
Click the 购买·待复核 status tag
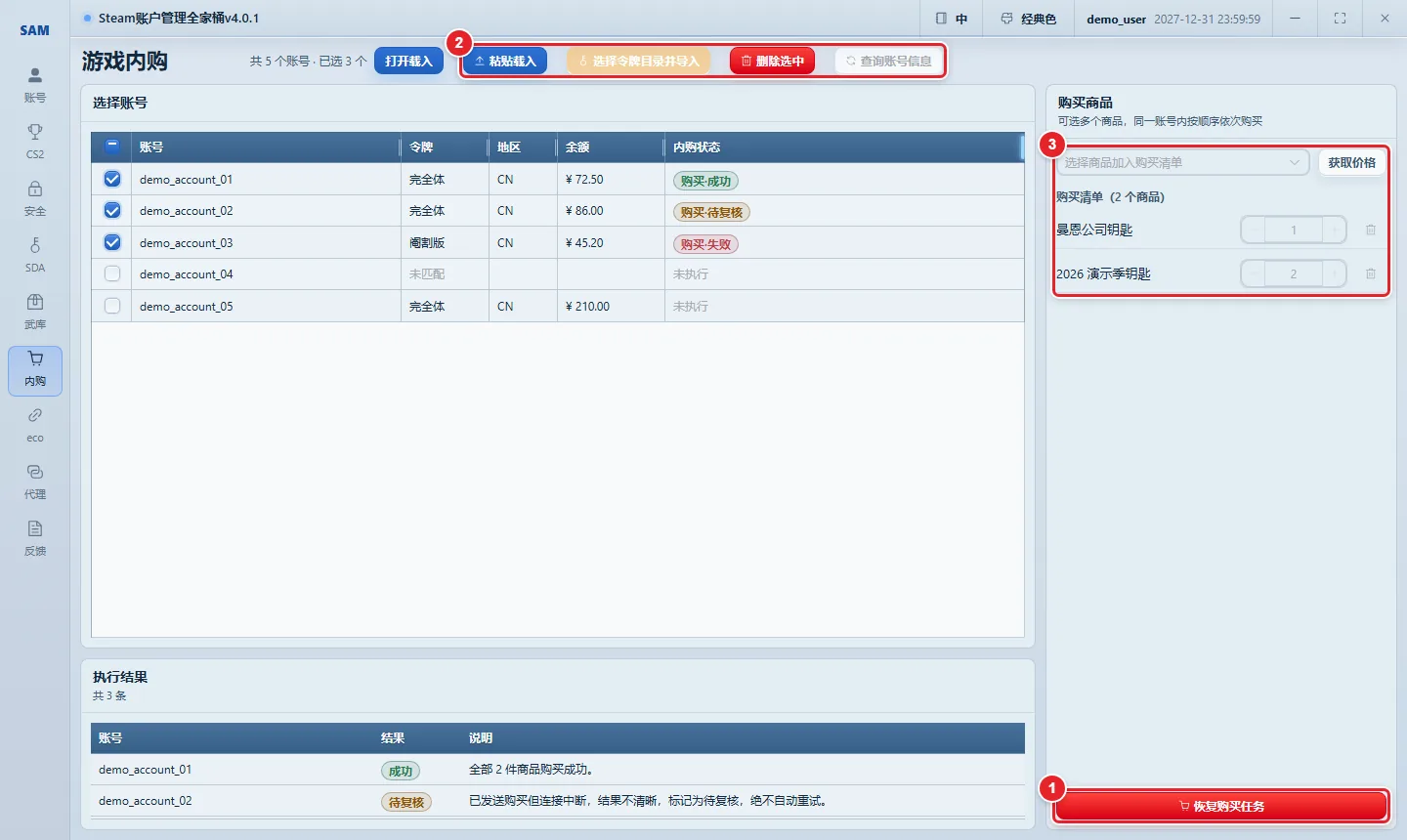click(711, 212)
